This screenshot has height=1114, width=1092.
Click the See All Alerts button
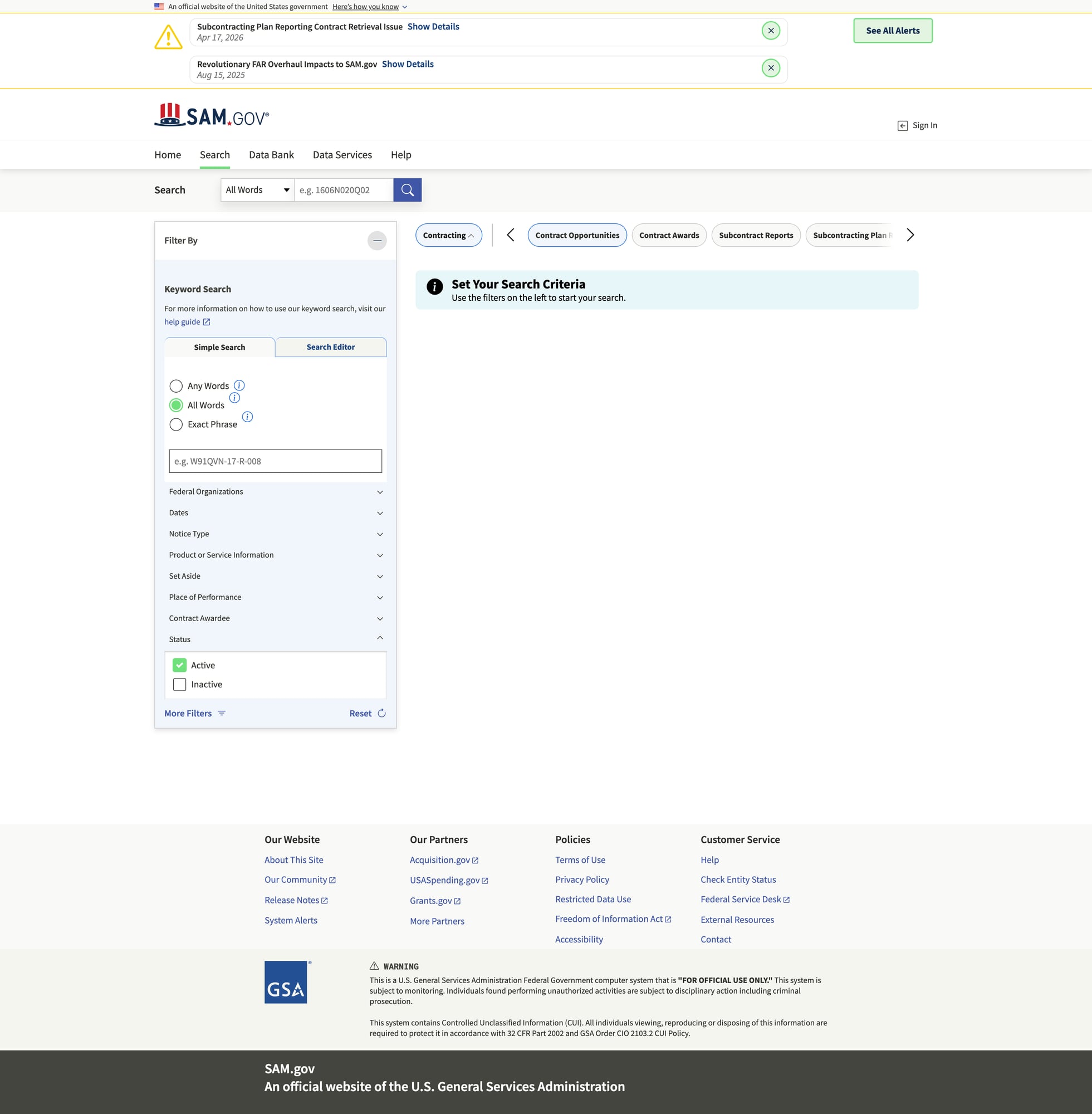(x=892, y=31)
